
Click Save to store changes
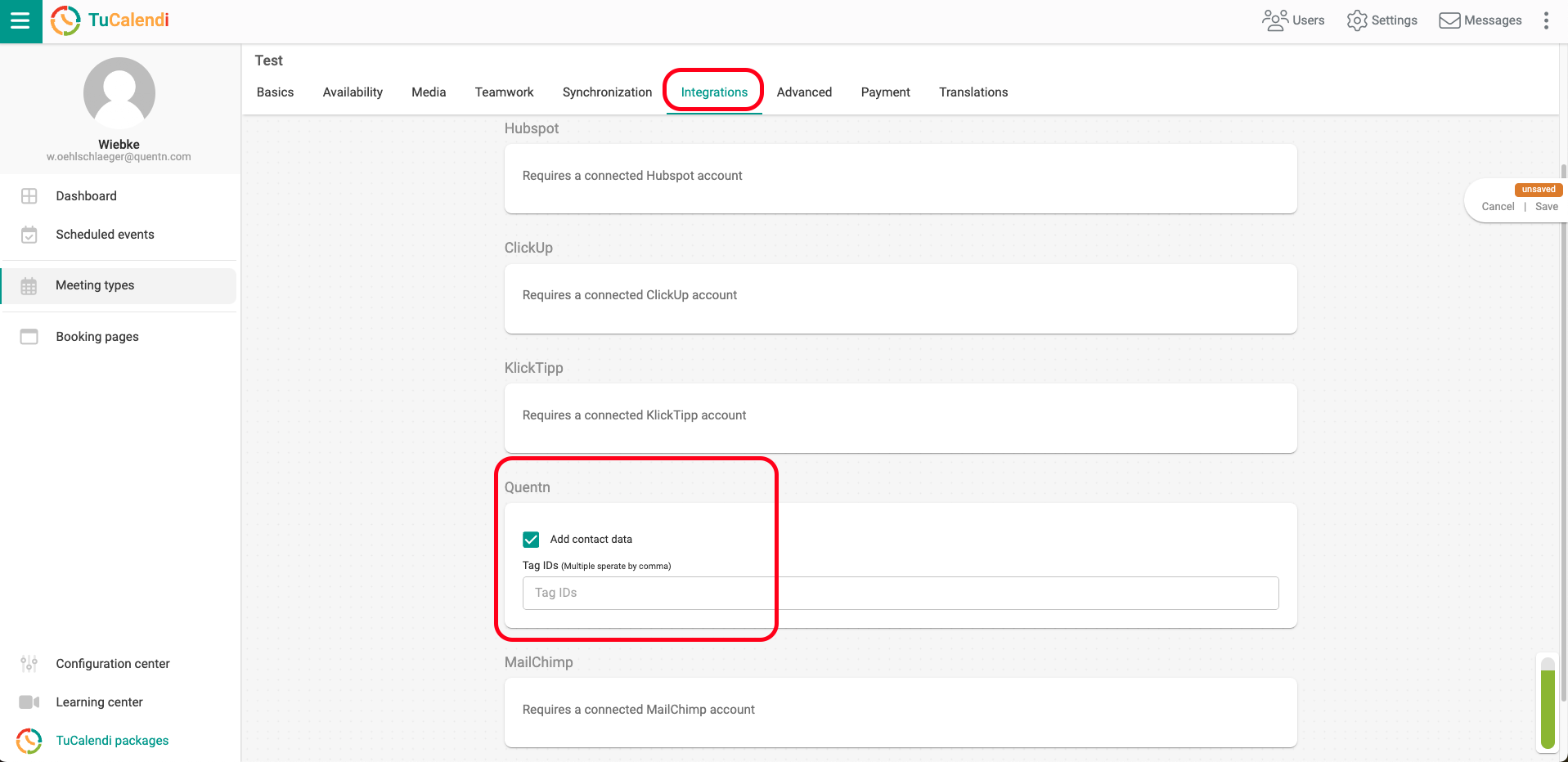(1546, 207)
